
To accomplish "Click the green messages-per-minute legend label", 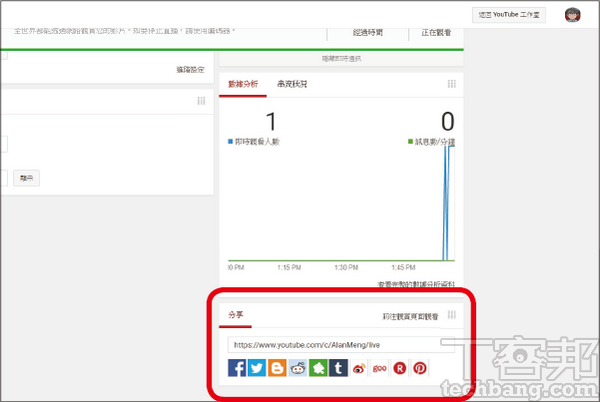I will (432, 142).
